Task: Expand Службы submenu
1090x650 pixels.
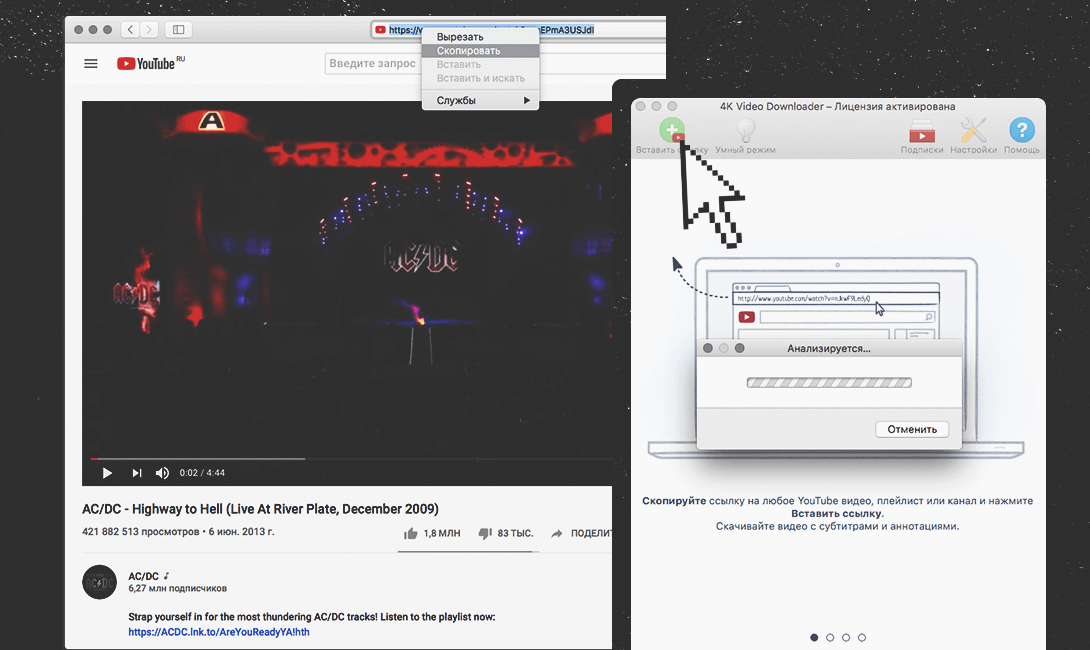Action: pyautogui.click(x=480, y=100)
